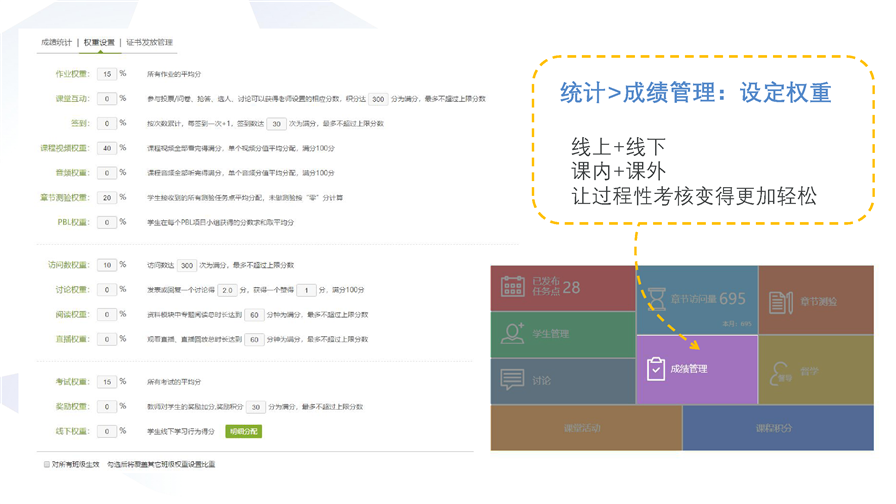
Task: Open the 证书发放管理 tab
Action: pyautogui.click(x=149, y=43)
